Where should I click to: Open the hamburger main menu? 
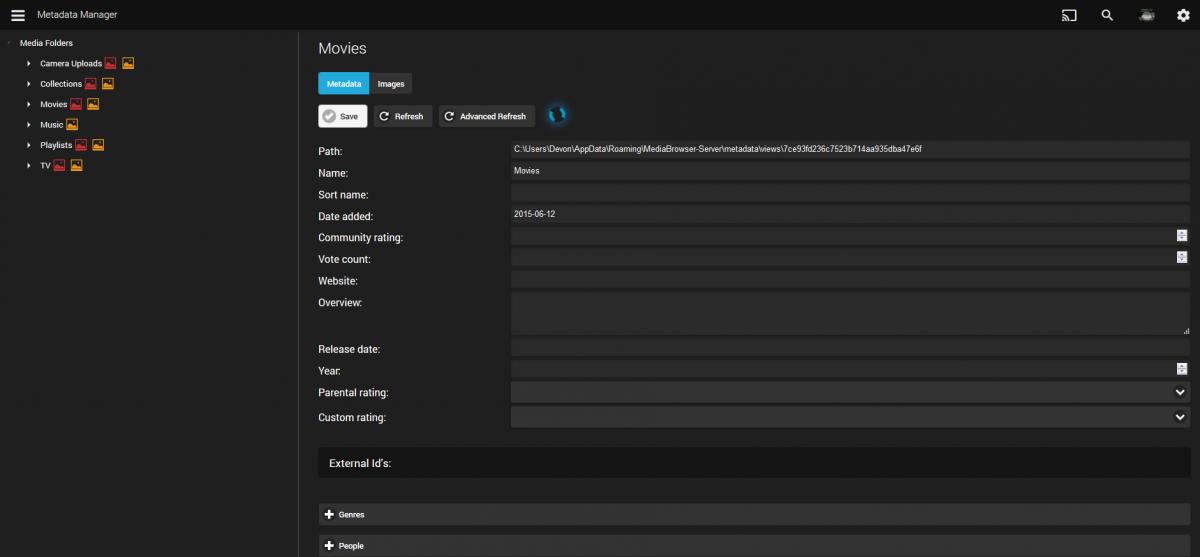pos(17,15)
